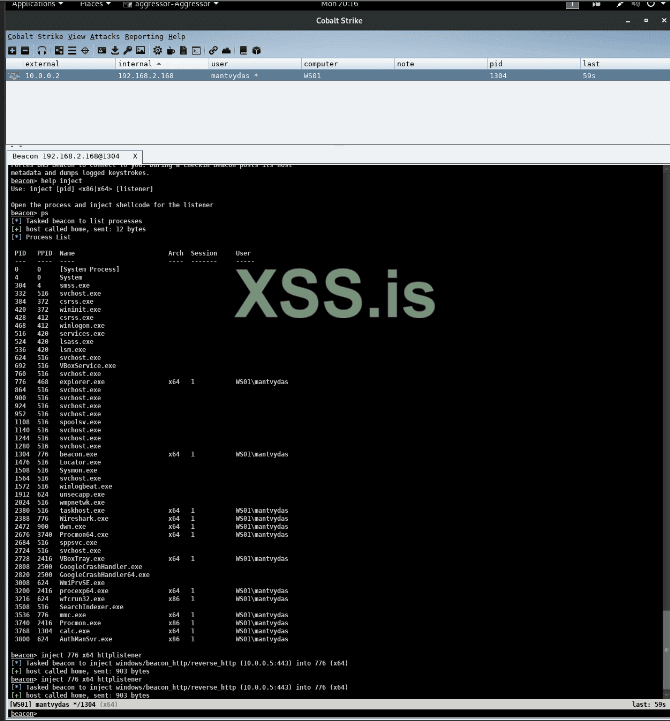Open Configure Listeners headphones icon

tap(42, 51)
